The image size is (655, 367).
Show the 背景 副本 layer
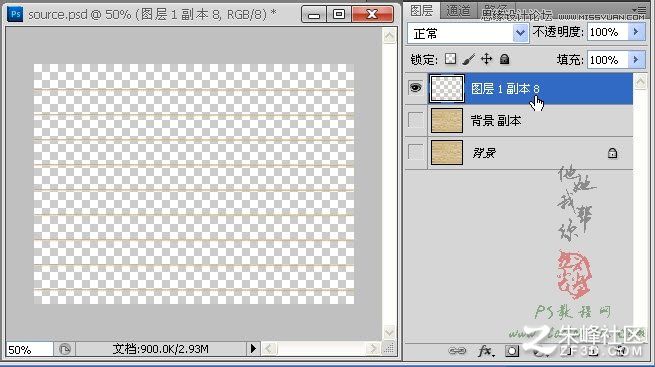tap(416, 120)
